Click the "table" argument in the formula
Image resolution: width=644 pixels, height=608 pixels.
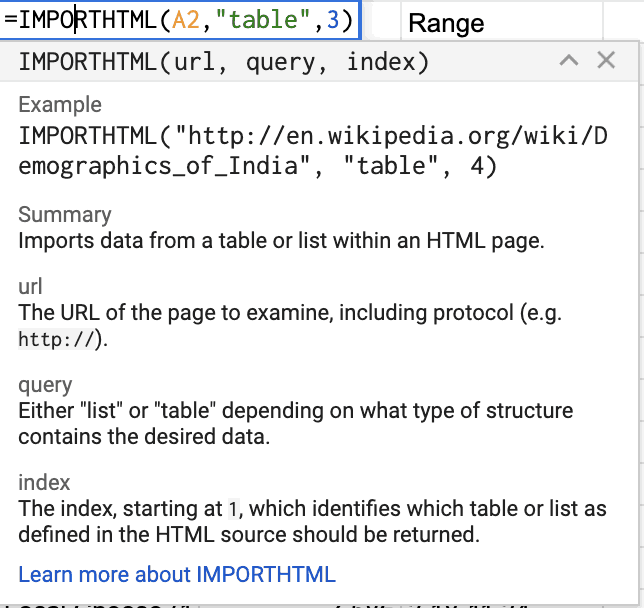pos(263,20)
